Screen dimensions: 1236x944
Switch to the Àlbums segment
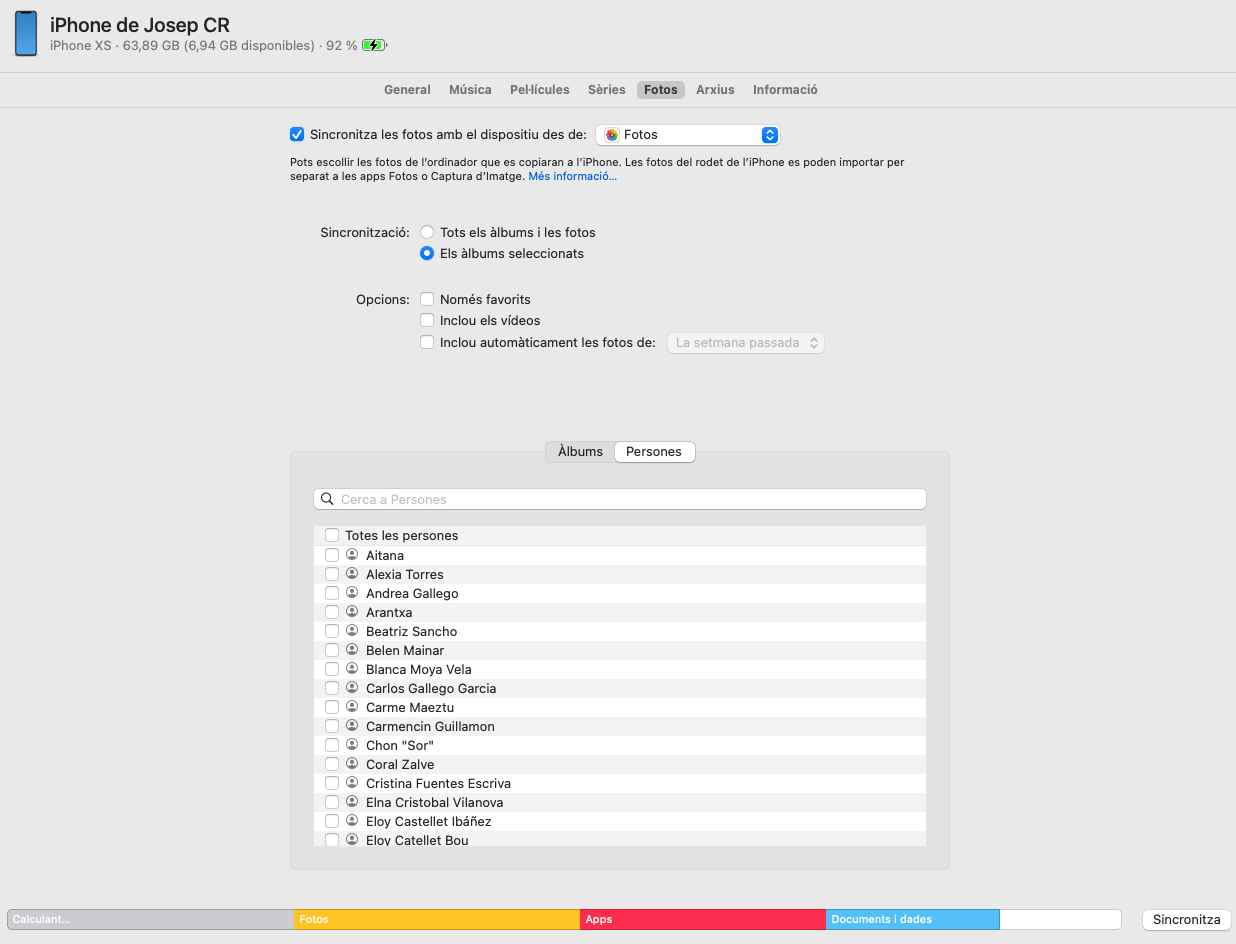(580, 452)
